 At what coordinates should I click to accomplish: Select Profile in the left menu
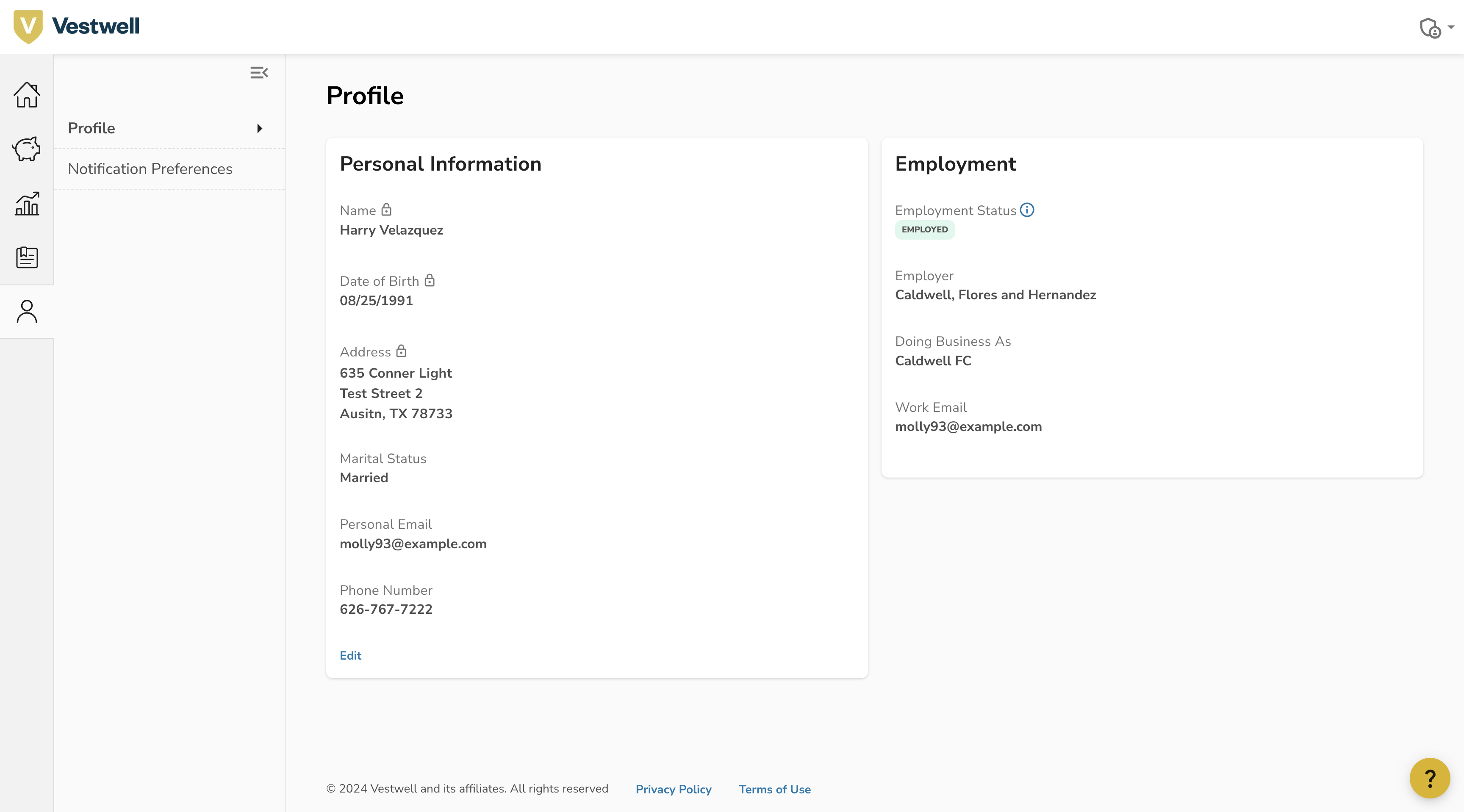pos(91,128)
